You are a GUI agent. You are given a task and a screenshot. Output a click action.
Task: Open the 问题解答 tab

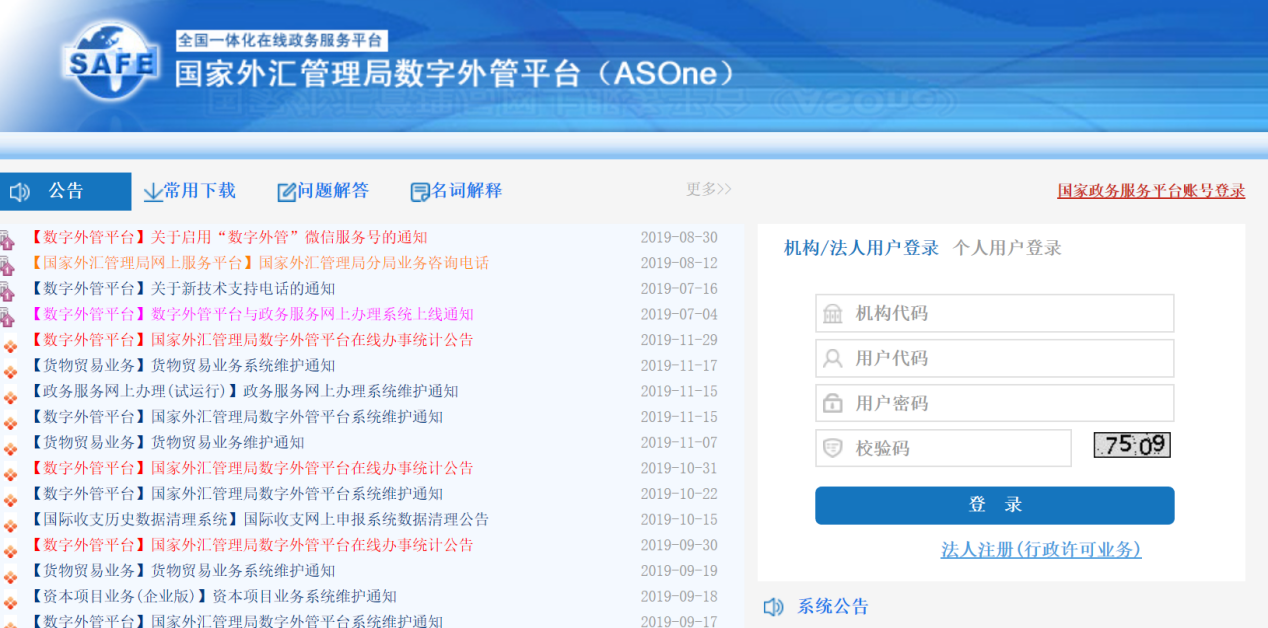[323, 191]
